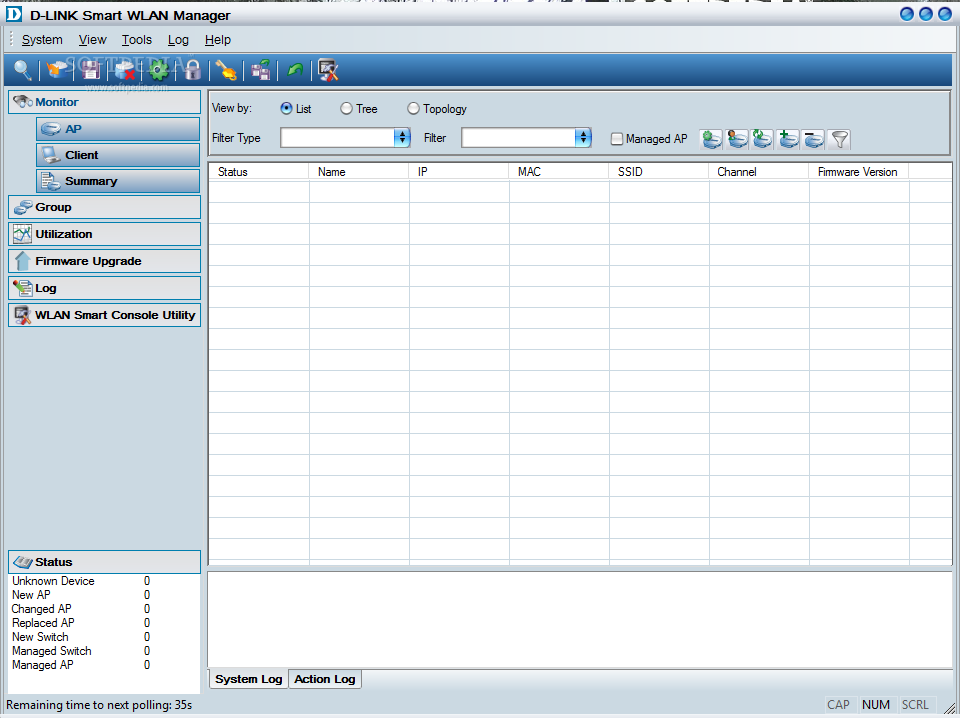Click the AP refresh icon with green arrows
The image size is (960, 718).
click(x=762, y=139)
